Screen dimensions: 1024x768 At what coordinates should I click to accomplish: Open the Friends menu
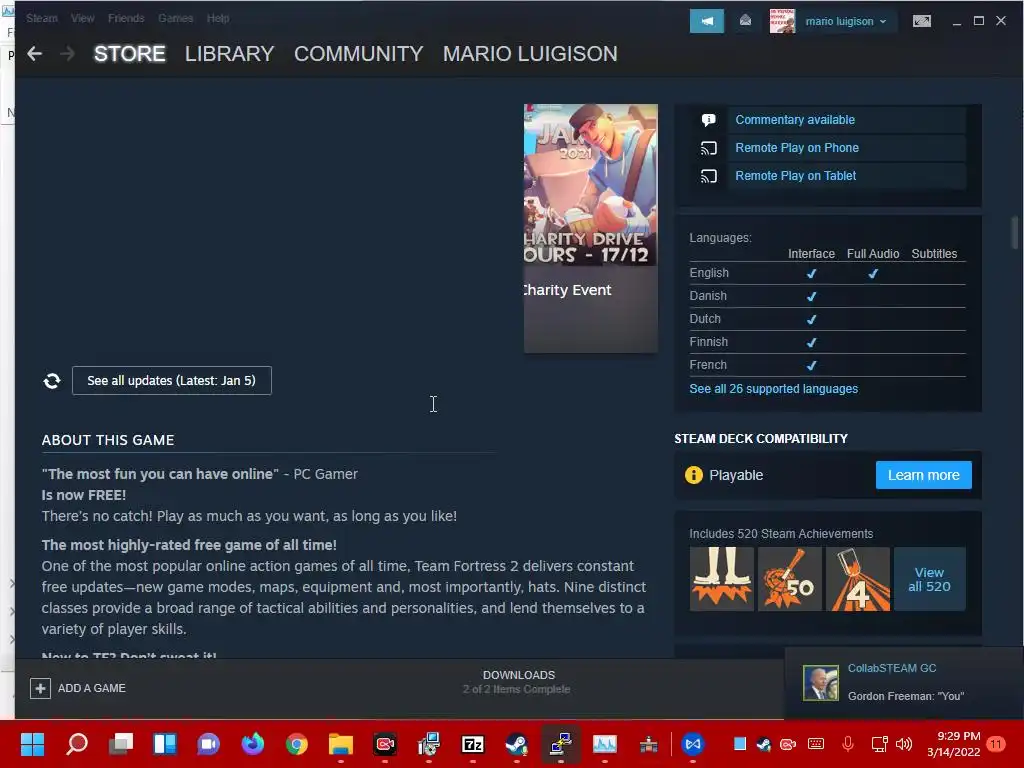coord(126,18)
